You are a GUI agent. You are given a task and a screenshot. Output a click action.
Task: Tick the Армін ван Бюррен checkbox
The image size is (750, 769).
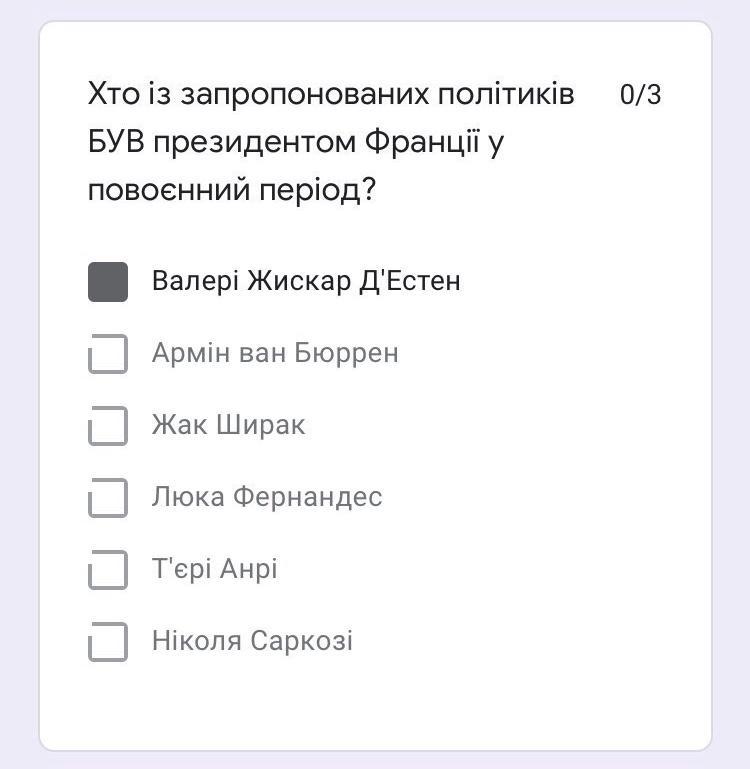click(108, 354)
